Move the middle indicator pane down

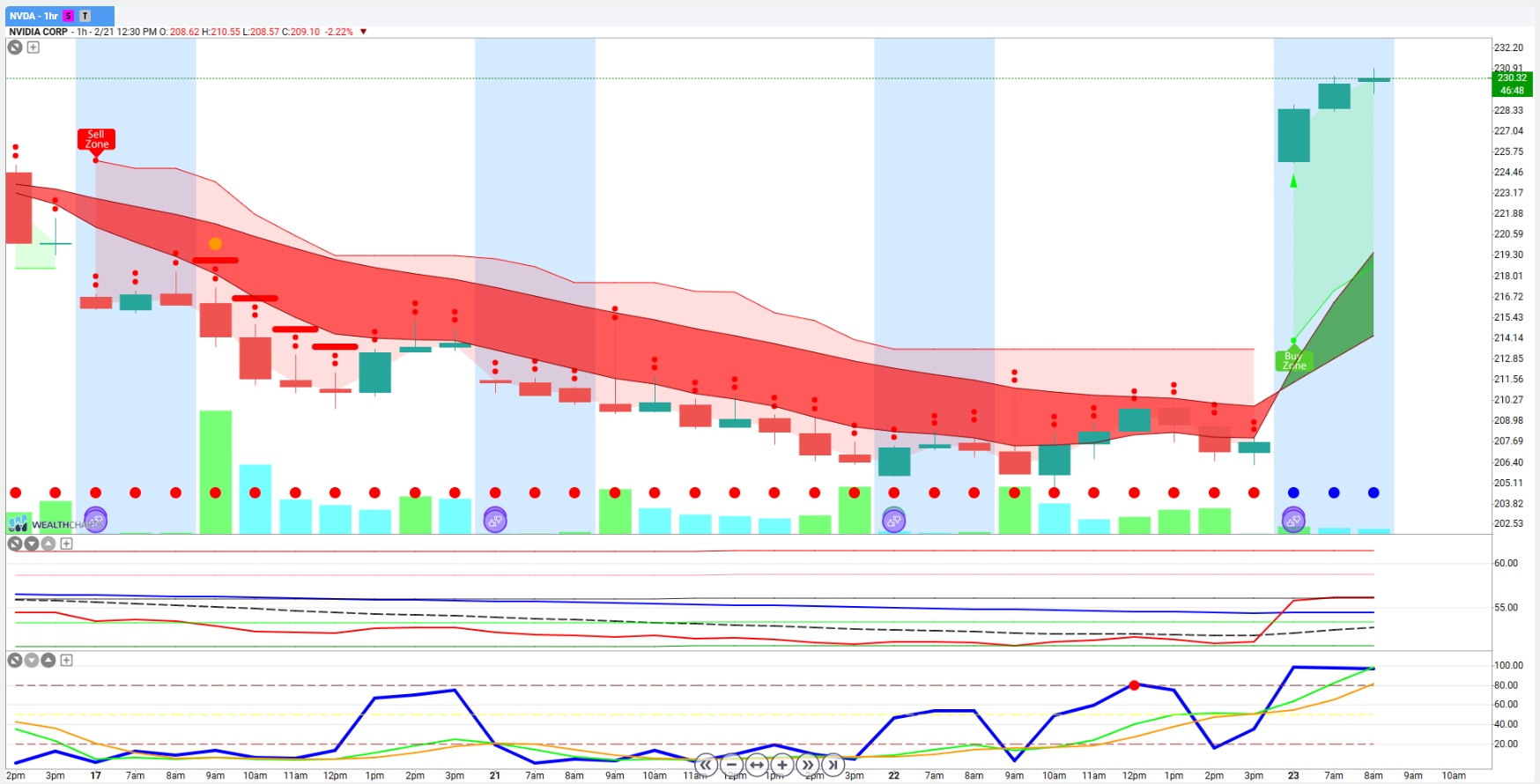(32, 544)
